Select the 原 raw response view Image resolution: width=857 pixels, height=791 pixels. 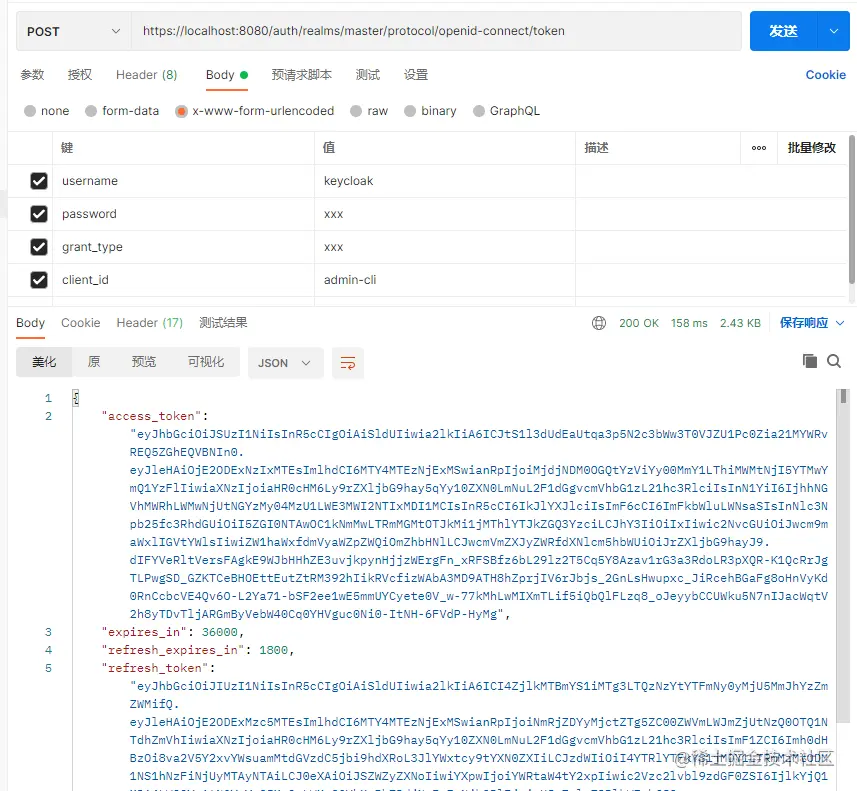click(94, 362)
